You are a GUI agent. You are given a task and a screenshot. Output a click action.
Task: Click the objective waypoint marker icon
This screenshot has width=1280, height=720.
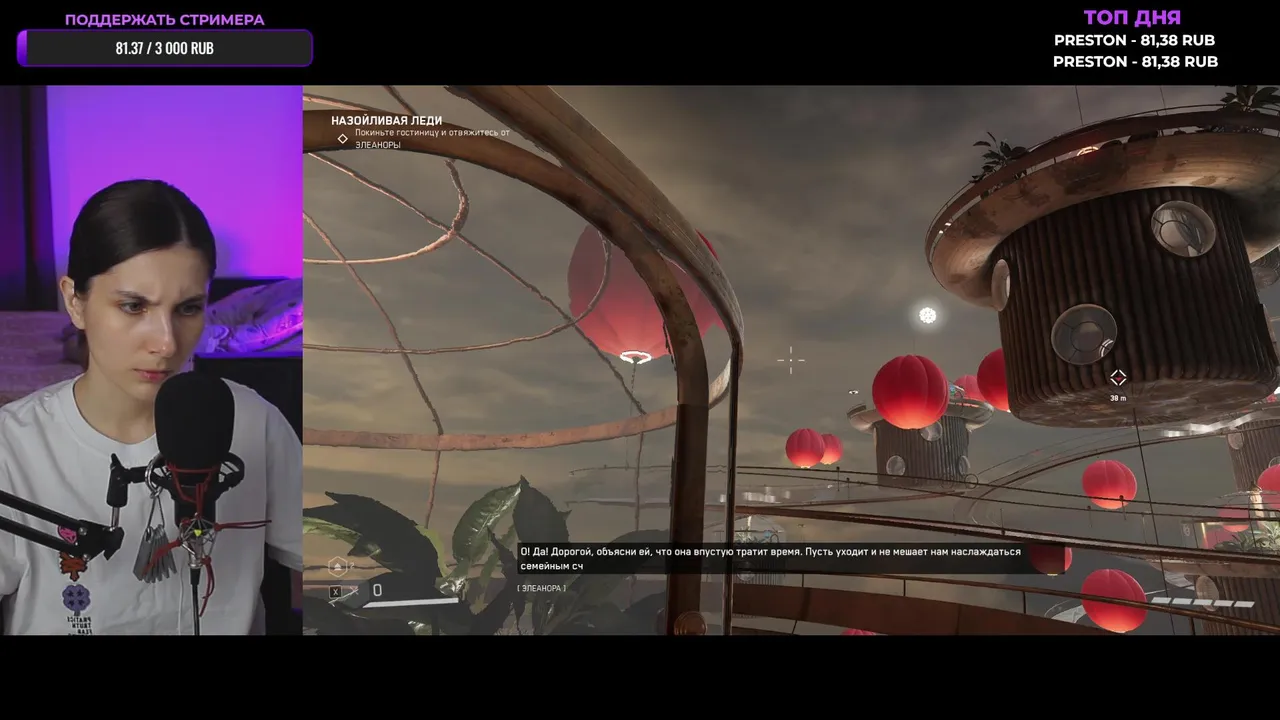click(1118, 377)
